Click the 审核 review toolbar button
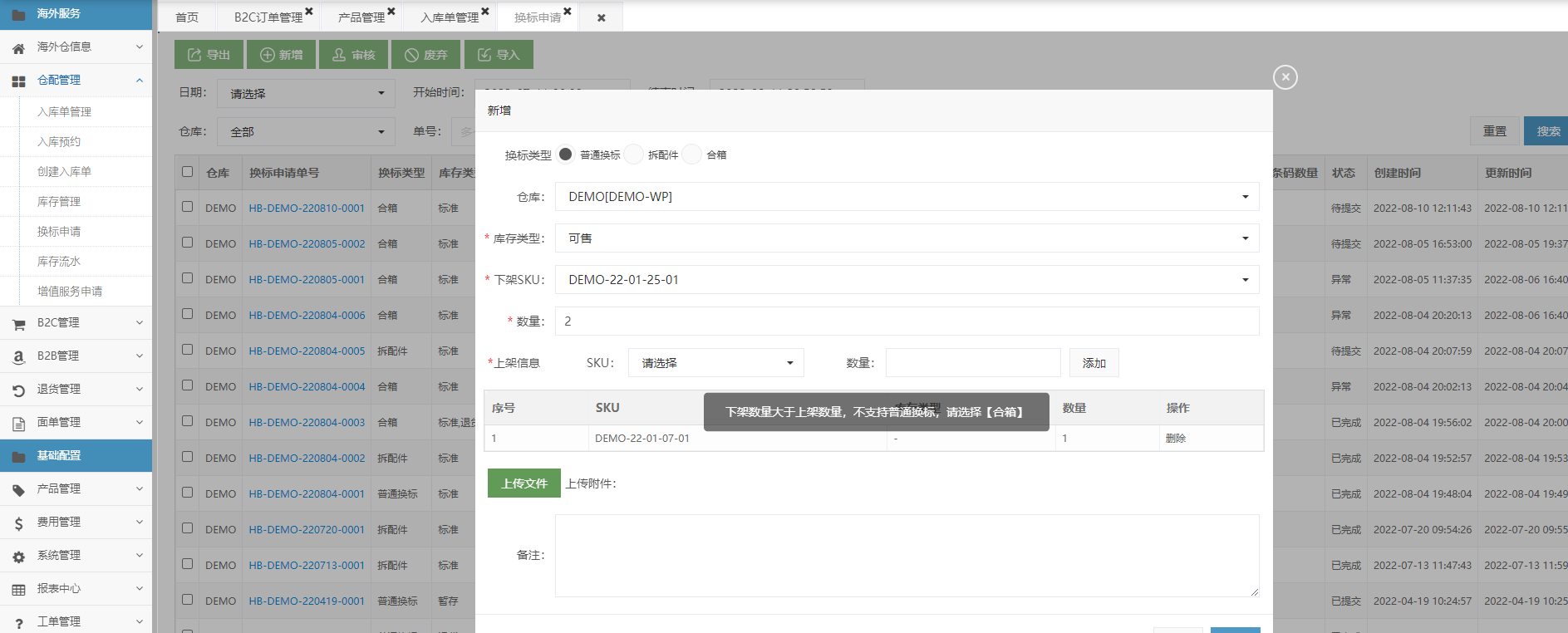 coord(353,55)
